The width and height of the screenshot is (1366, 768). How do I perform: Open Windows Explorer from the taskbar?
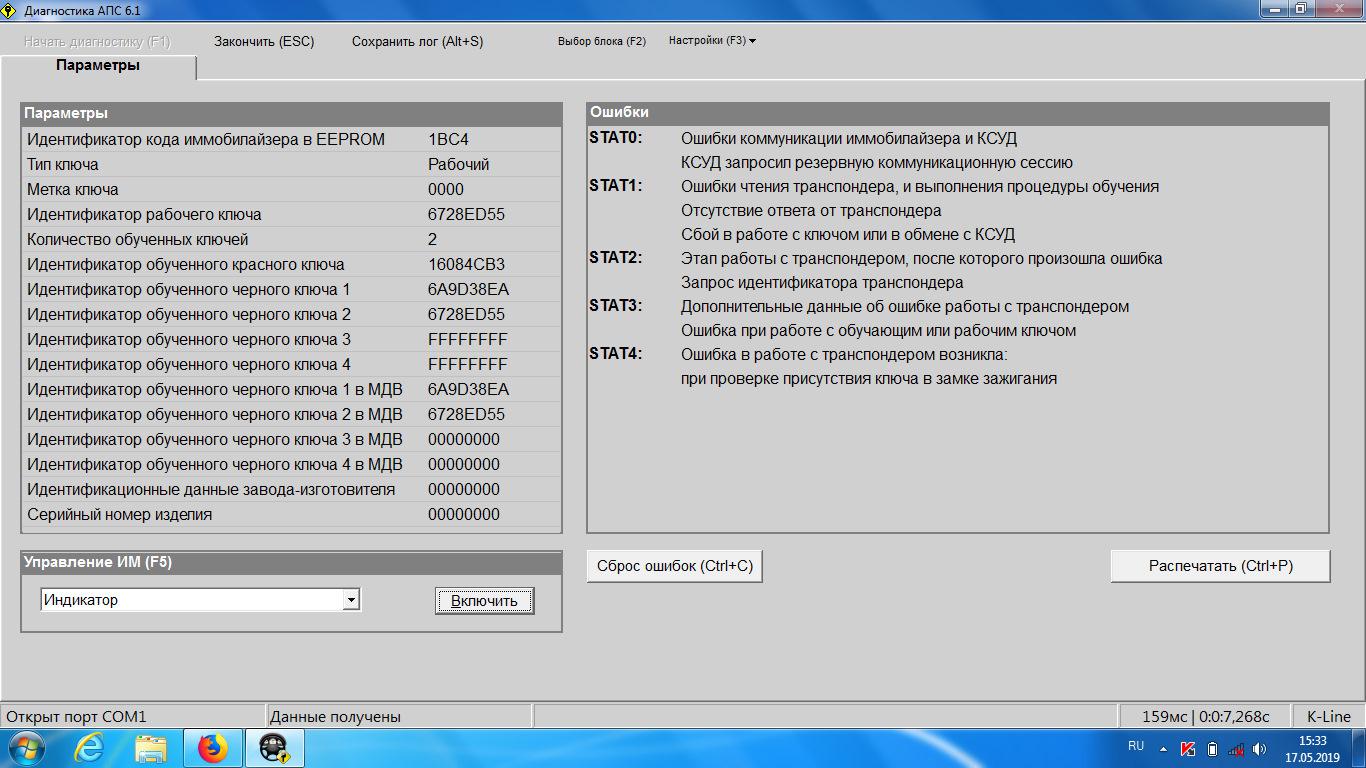coord(151,747)
